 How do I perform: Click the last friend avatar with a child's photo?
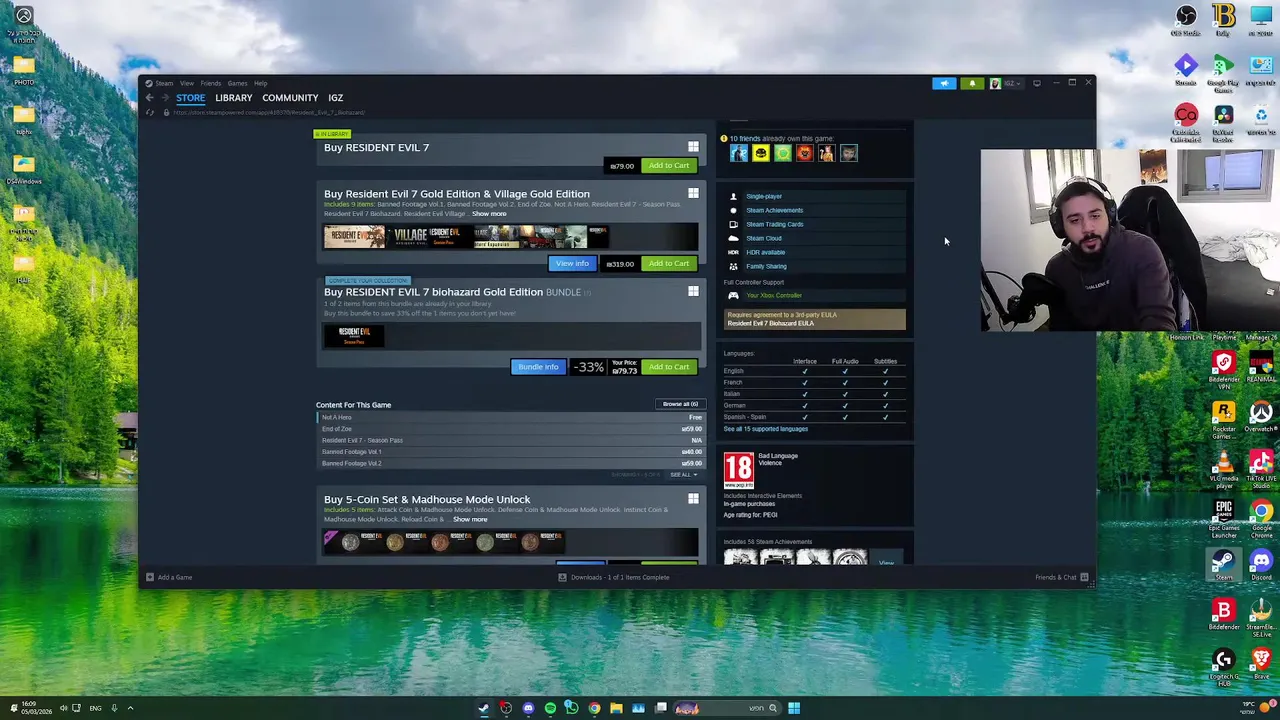pyautogui.click(x=848, y=153)
